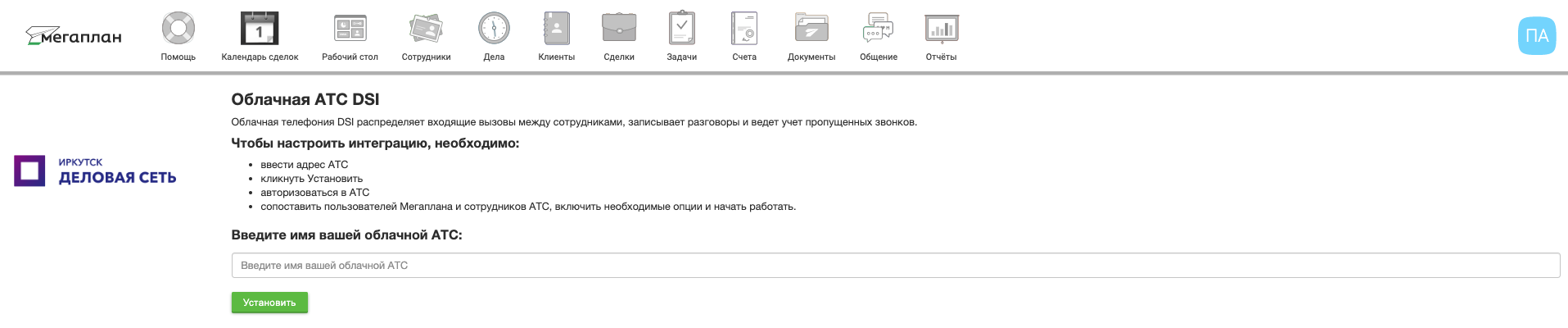Click heading "Чтобы настроить интеграцию, необходимо:"
The width and height of the screenshot is (1568, 328).
(375, 143)
